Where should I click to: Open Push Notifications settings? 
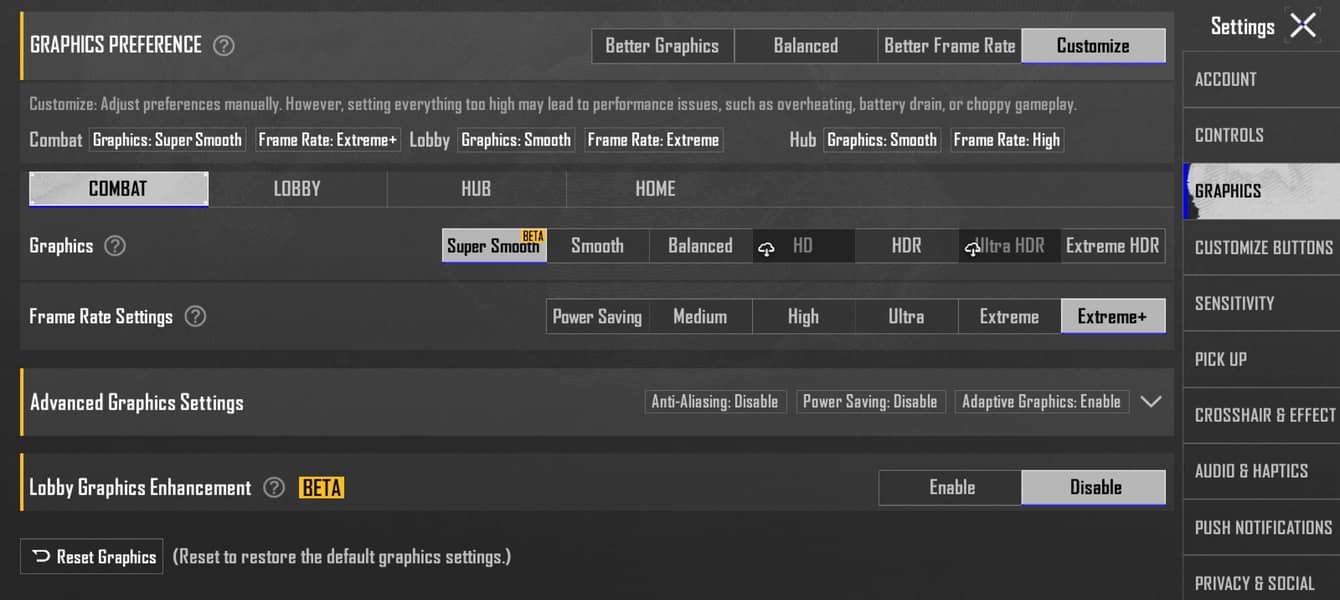pyautogui.click(x=1261, y=528)
